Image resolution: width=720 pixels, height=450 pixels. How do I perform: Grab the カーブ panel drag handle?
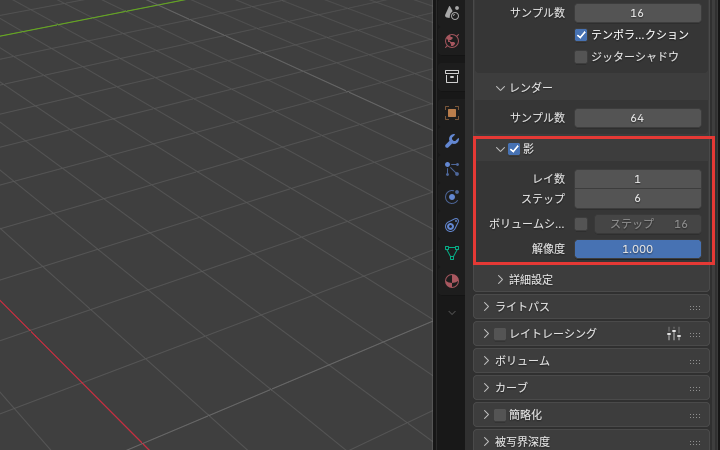coord(695,389)
